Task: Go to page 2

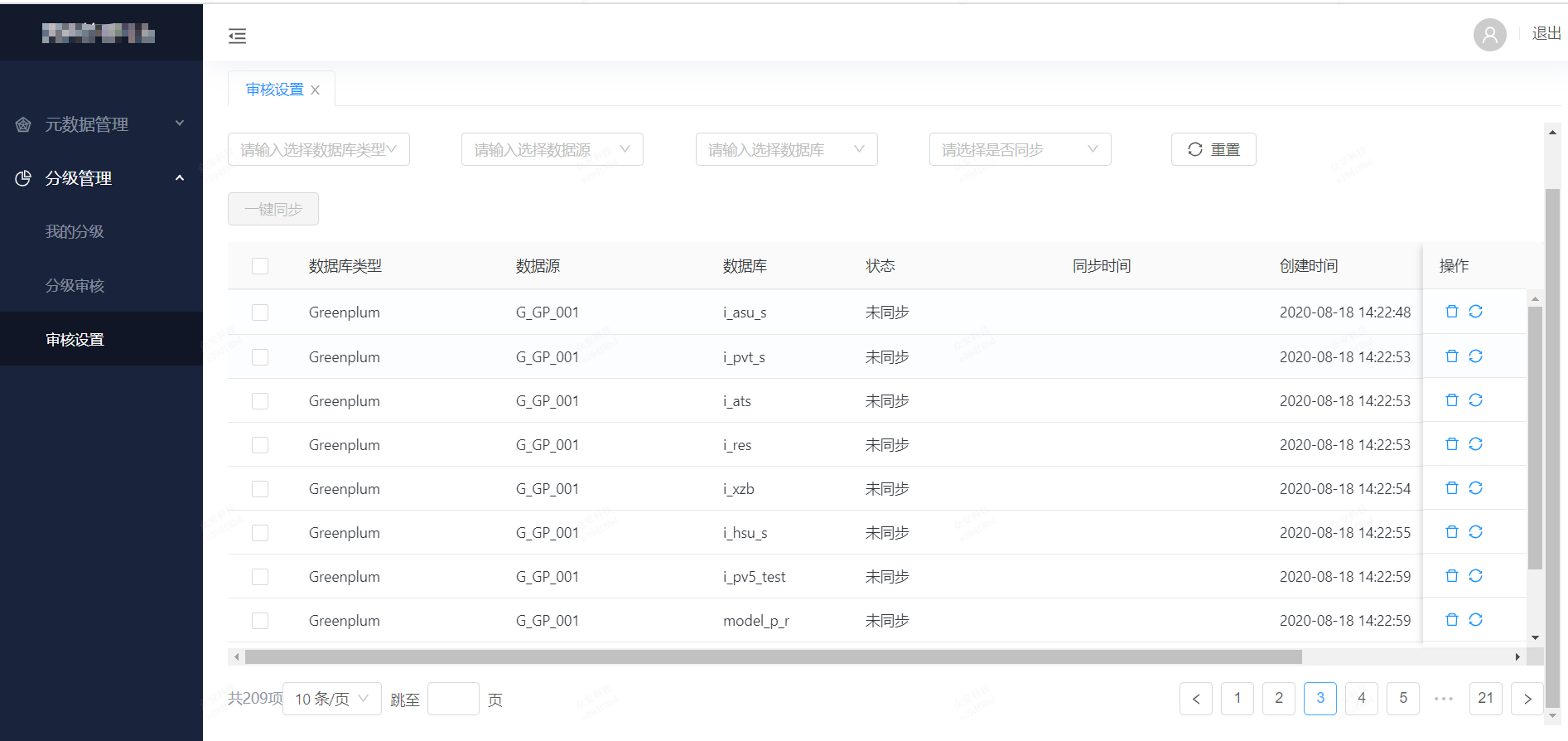Action: click(x=1279, y=699)
